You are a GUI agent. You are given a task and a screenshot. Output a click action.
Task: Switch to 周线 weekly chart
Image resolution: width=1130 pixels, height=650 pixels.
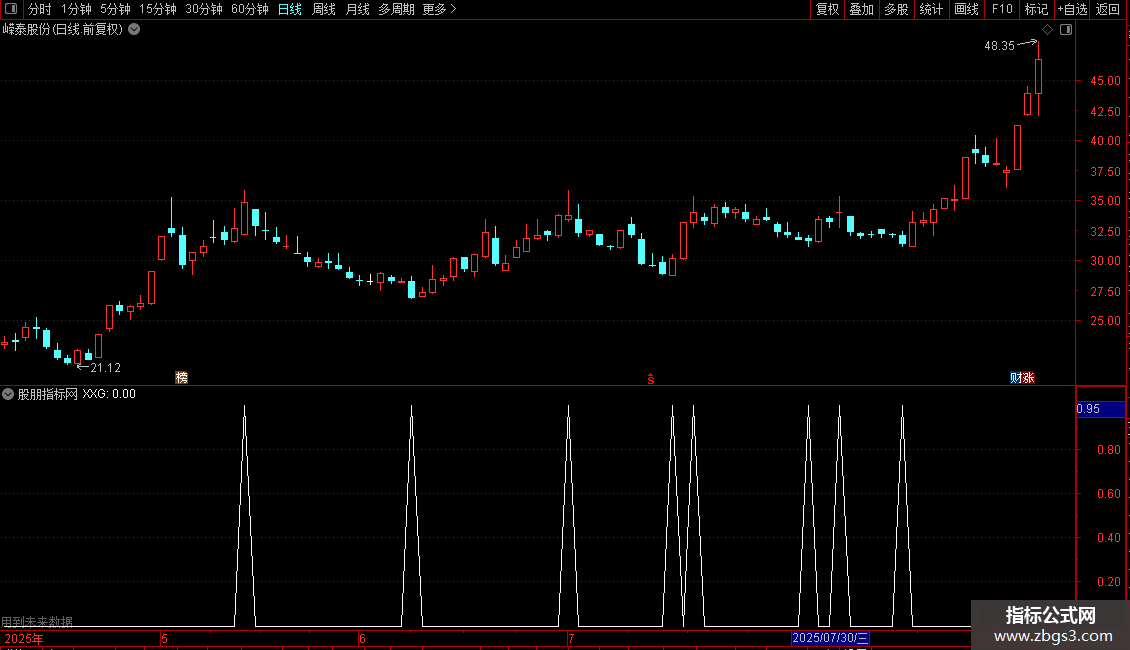[x=324, y=9]
